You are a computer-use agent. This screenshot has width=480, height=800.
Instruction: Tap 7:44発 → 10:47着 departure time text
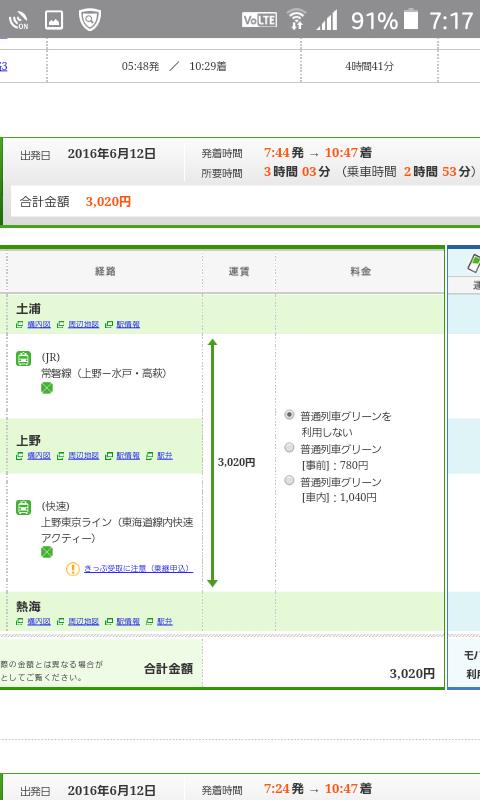click(x=318, y=153)
